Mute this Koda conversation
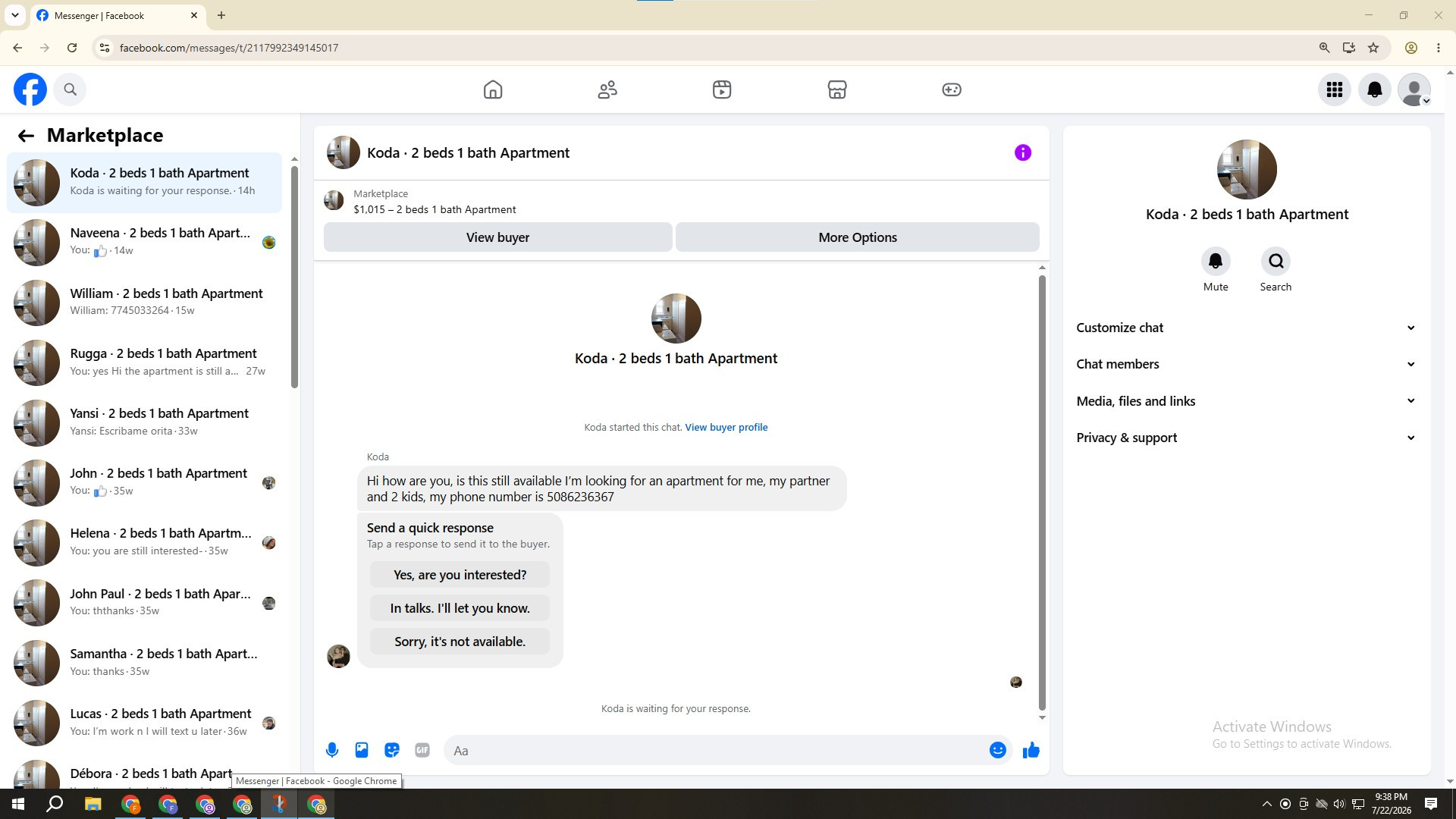This screenshot has height=819, width=1456. [x=1215, y=269]
